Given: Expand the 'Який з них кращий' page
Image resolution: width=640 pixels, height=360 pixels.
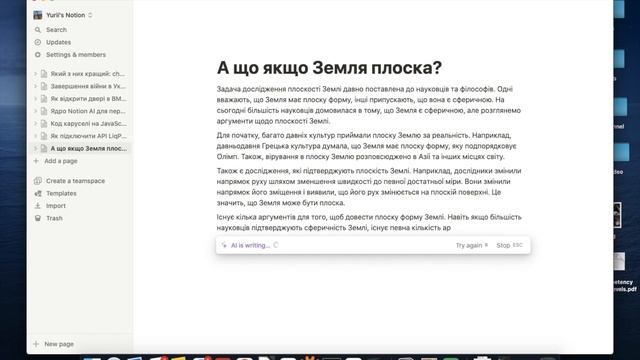Looking at the screenshot, I should click(x=36, y=74).
